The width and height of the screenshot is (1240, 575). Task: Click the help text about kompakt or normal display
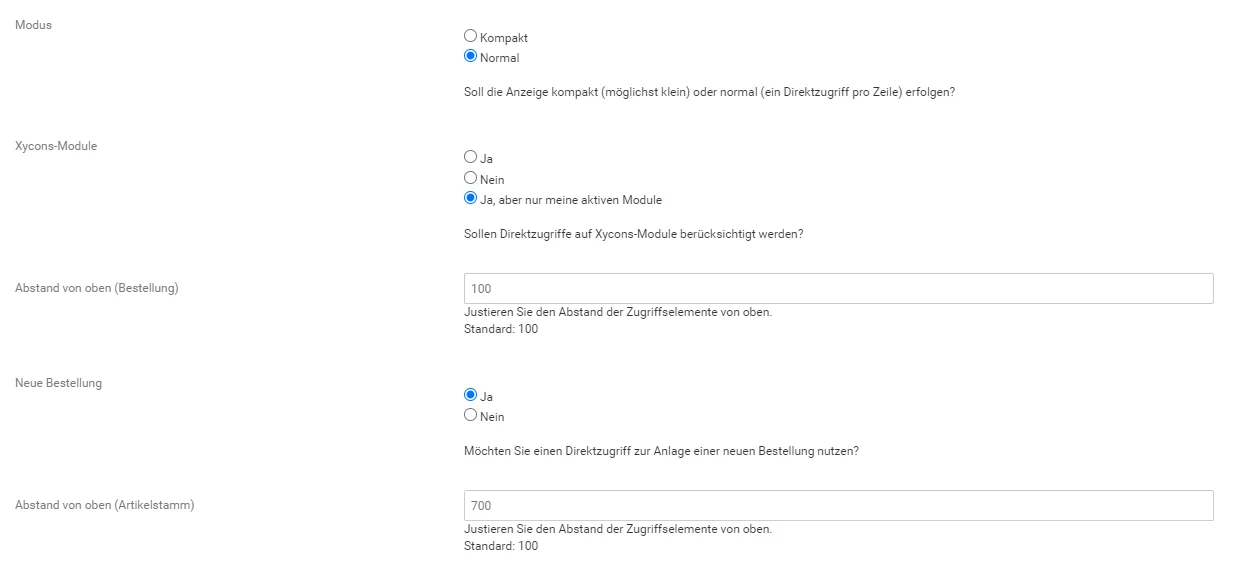(x=711, y=92)
